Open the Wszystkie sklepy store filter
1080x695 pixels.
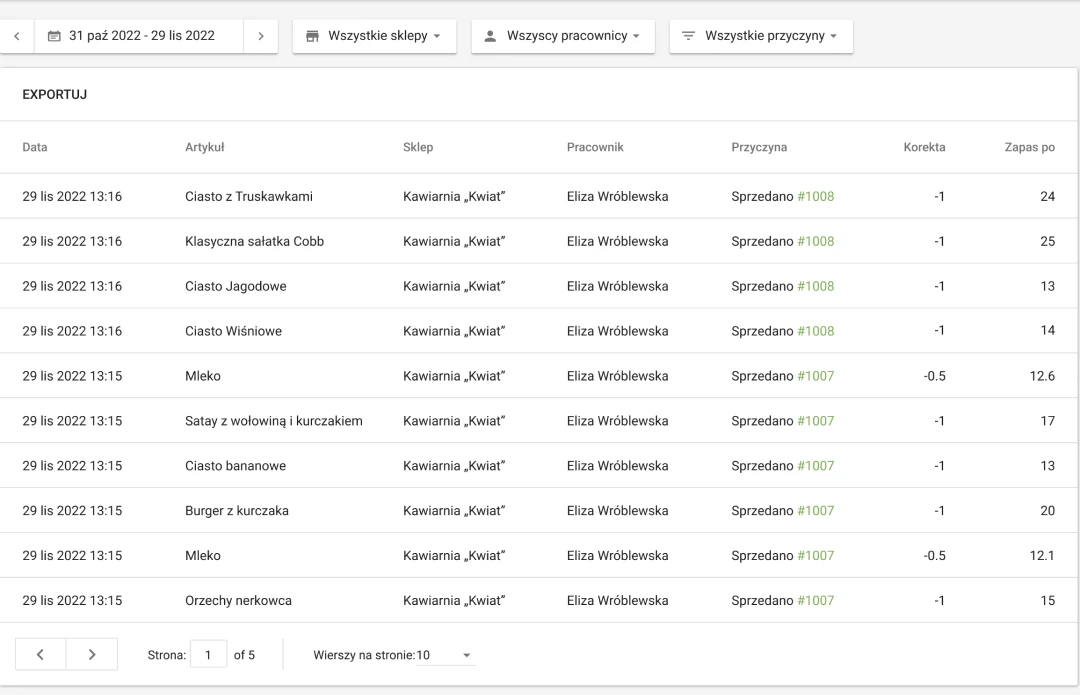[374, 36]
